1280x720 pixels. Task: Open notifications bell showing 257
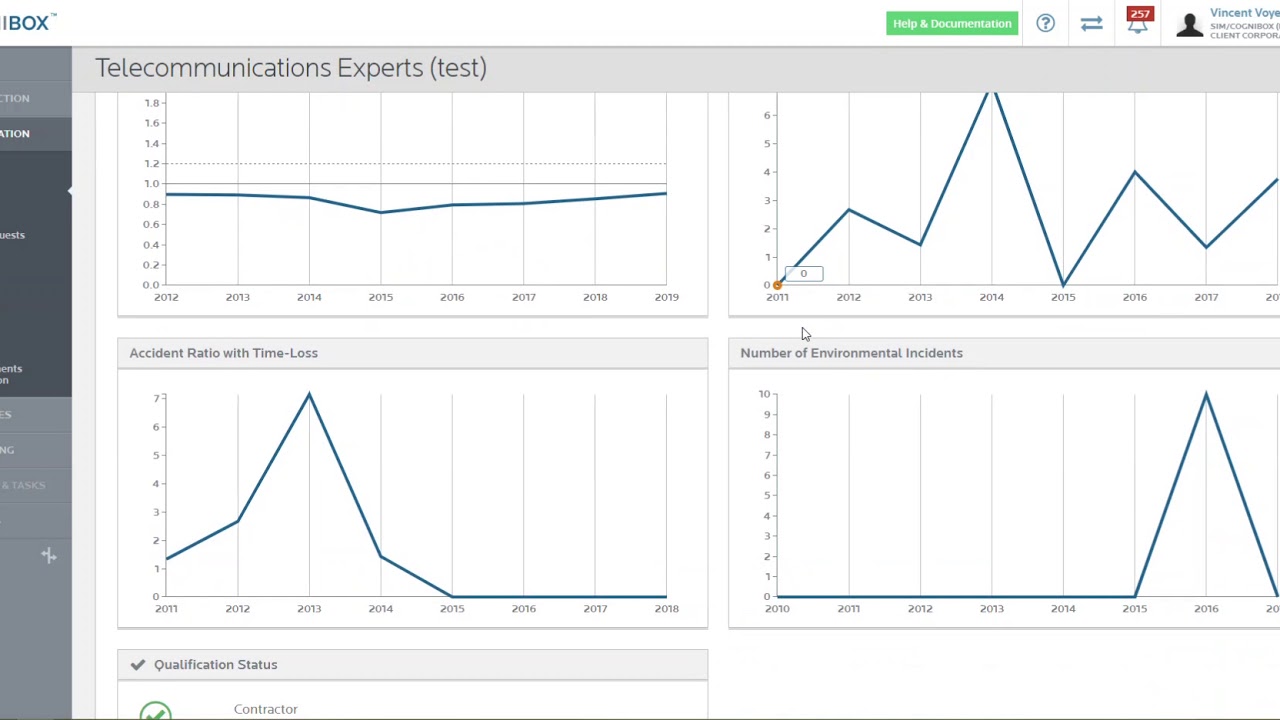(x=1138, y=22)
